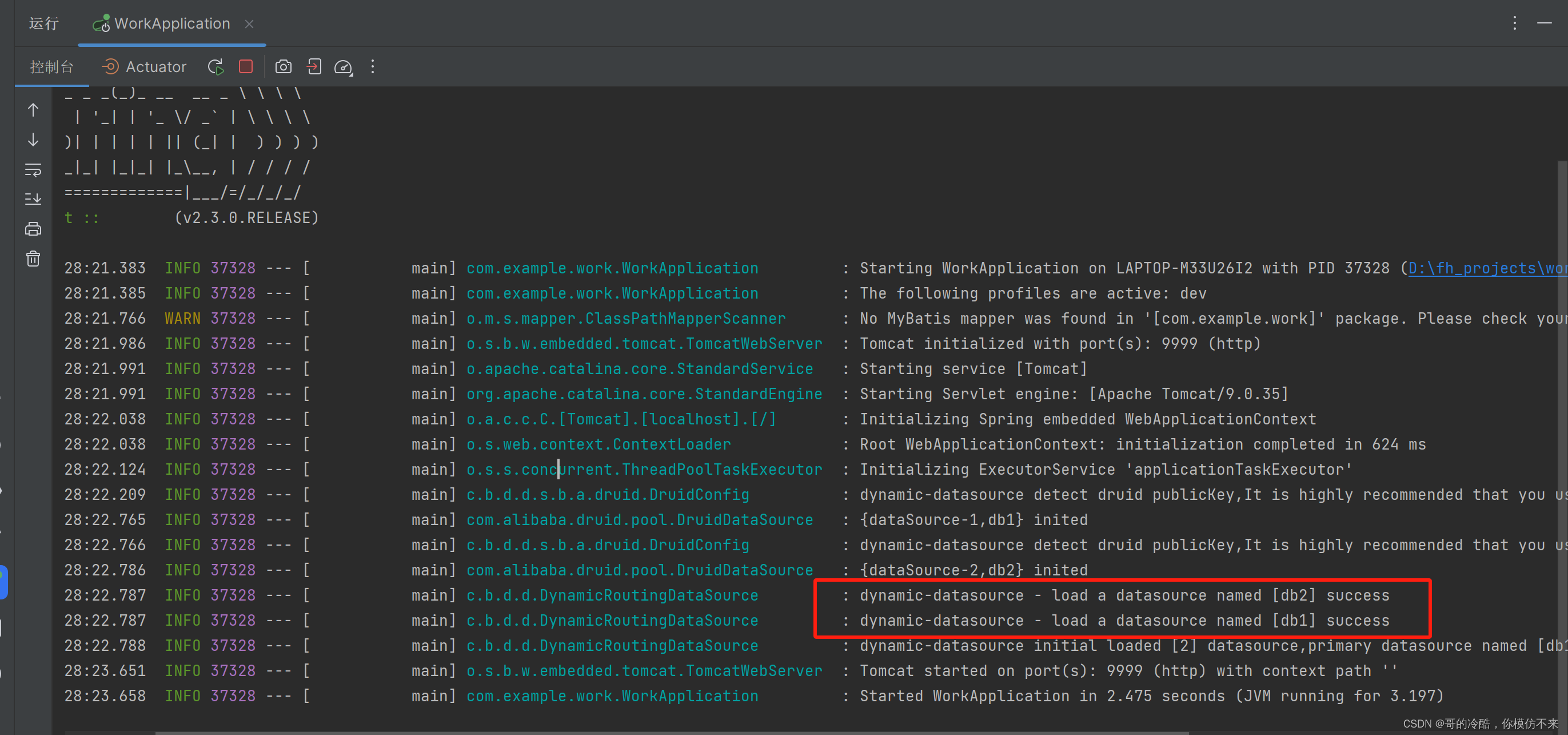Image resolution: width=1568 pixels, height=735 pixels.
Task: Open the profiler gauge dropdown
Action: pyautogui.click(x=342, y=66)
